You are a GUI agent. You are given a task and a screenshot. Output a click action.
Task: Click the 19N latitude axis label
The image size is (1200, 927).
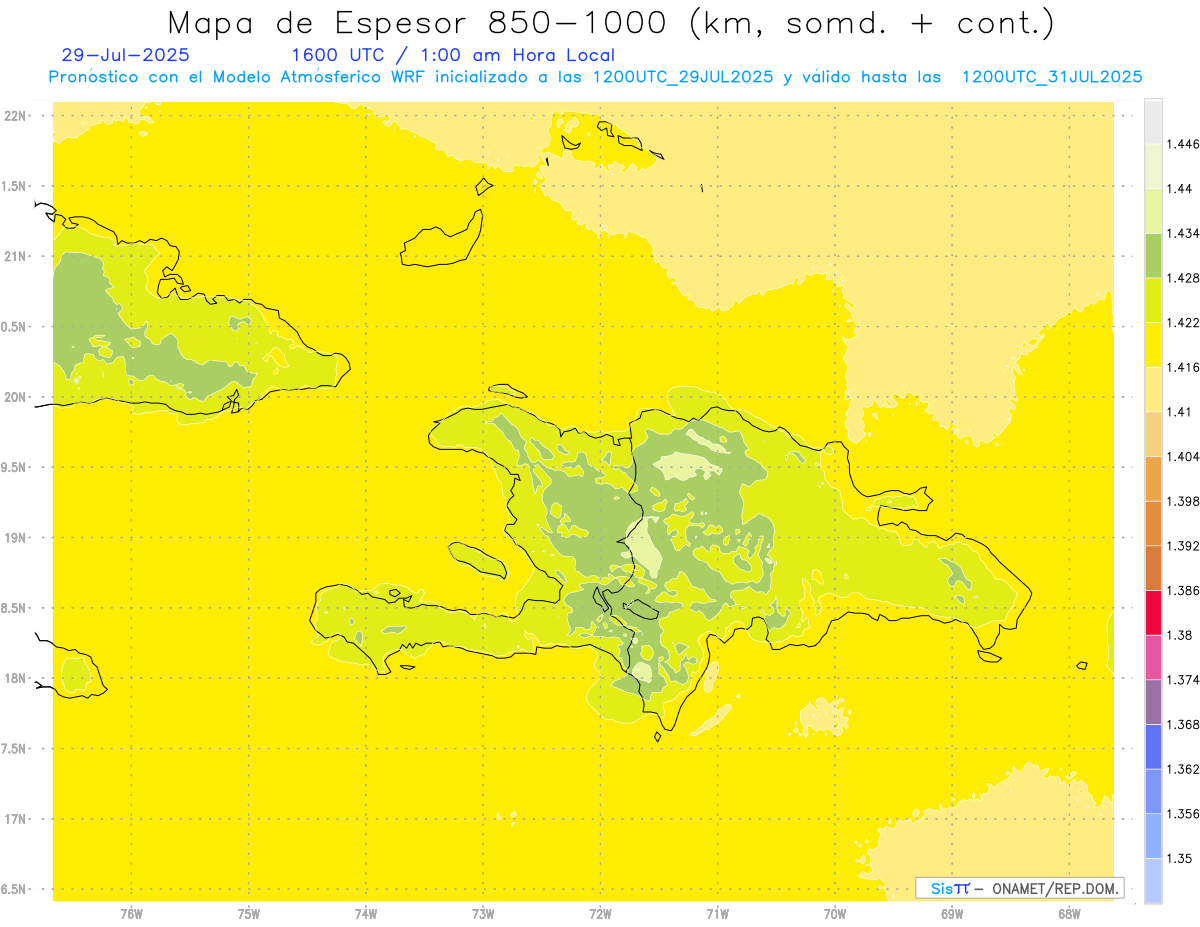coord(15,537)
